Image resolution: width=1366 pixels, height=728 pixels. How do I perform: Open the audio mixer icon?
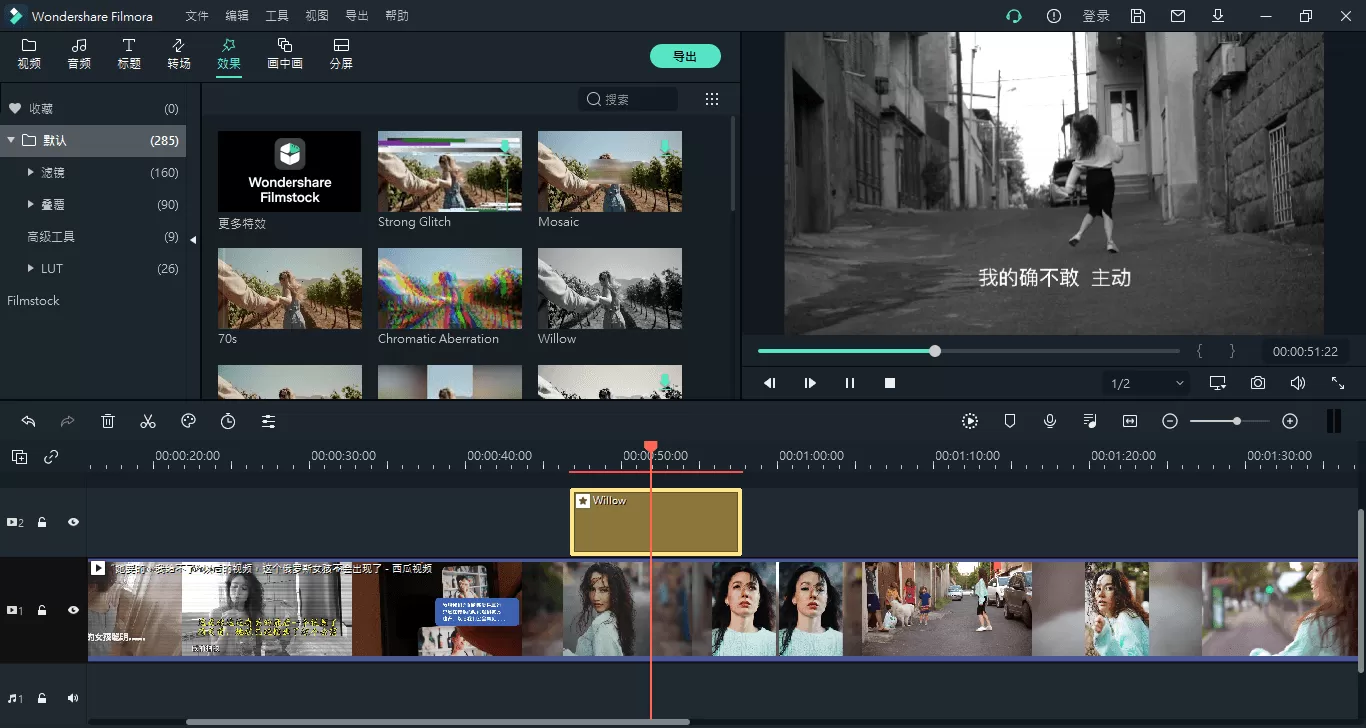click(1090, 421)
